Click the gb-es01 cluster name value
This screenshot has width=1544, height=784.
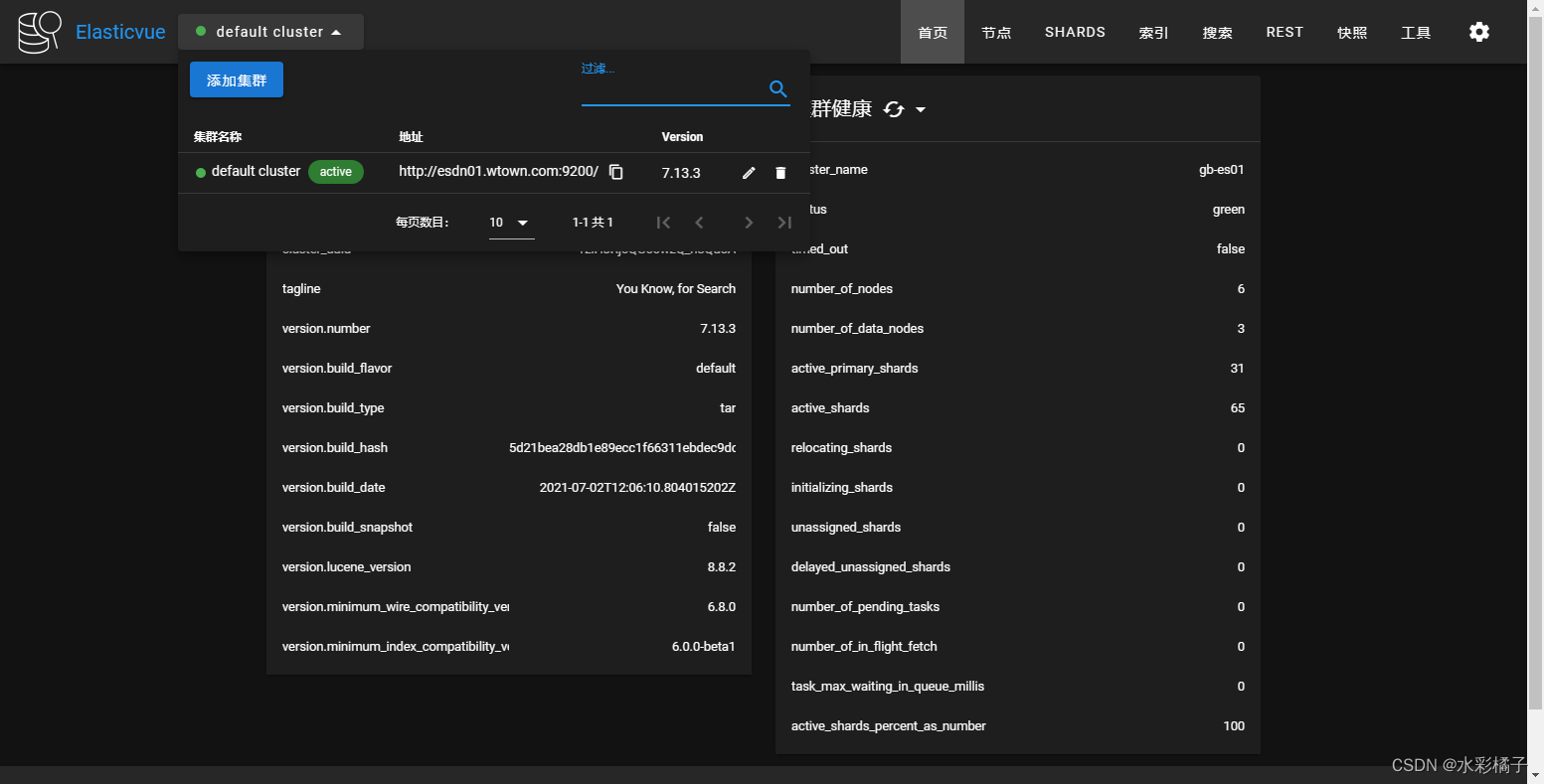click(1222, 169)
